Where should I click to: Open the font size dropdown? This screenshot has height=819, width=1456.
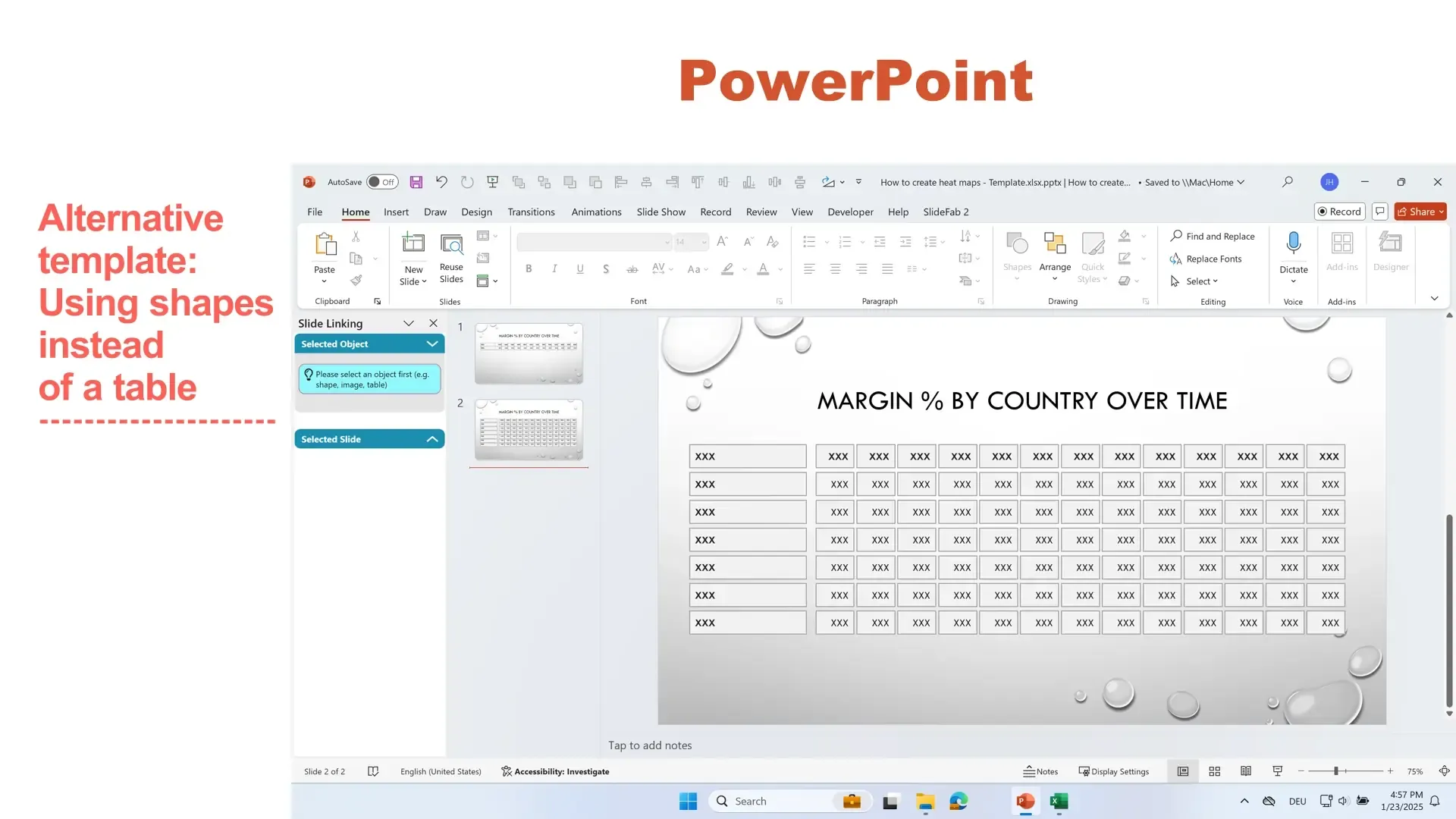click(704, 243)
